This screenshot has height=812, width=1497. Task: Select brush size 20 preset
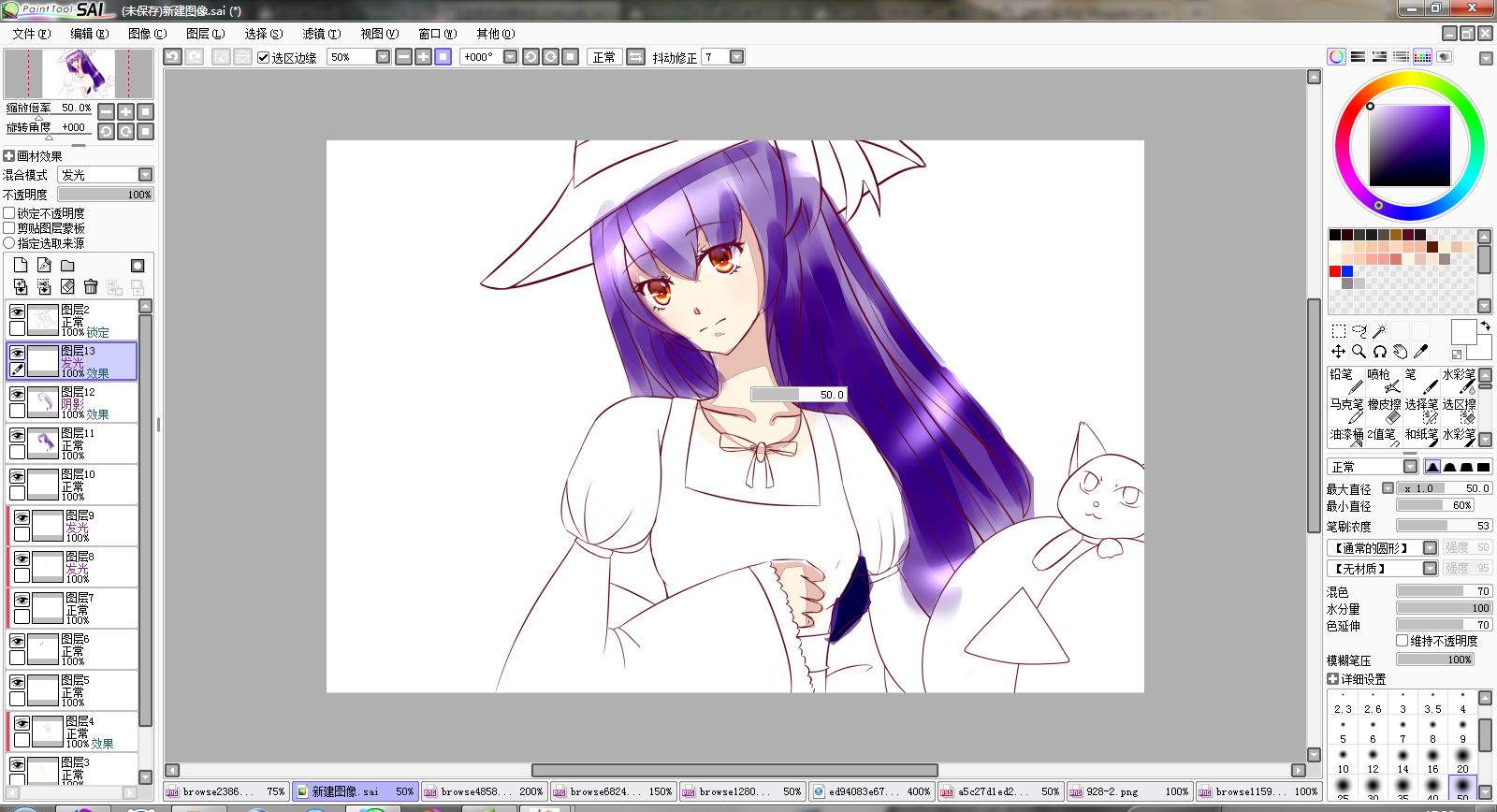[1462, 761]
